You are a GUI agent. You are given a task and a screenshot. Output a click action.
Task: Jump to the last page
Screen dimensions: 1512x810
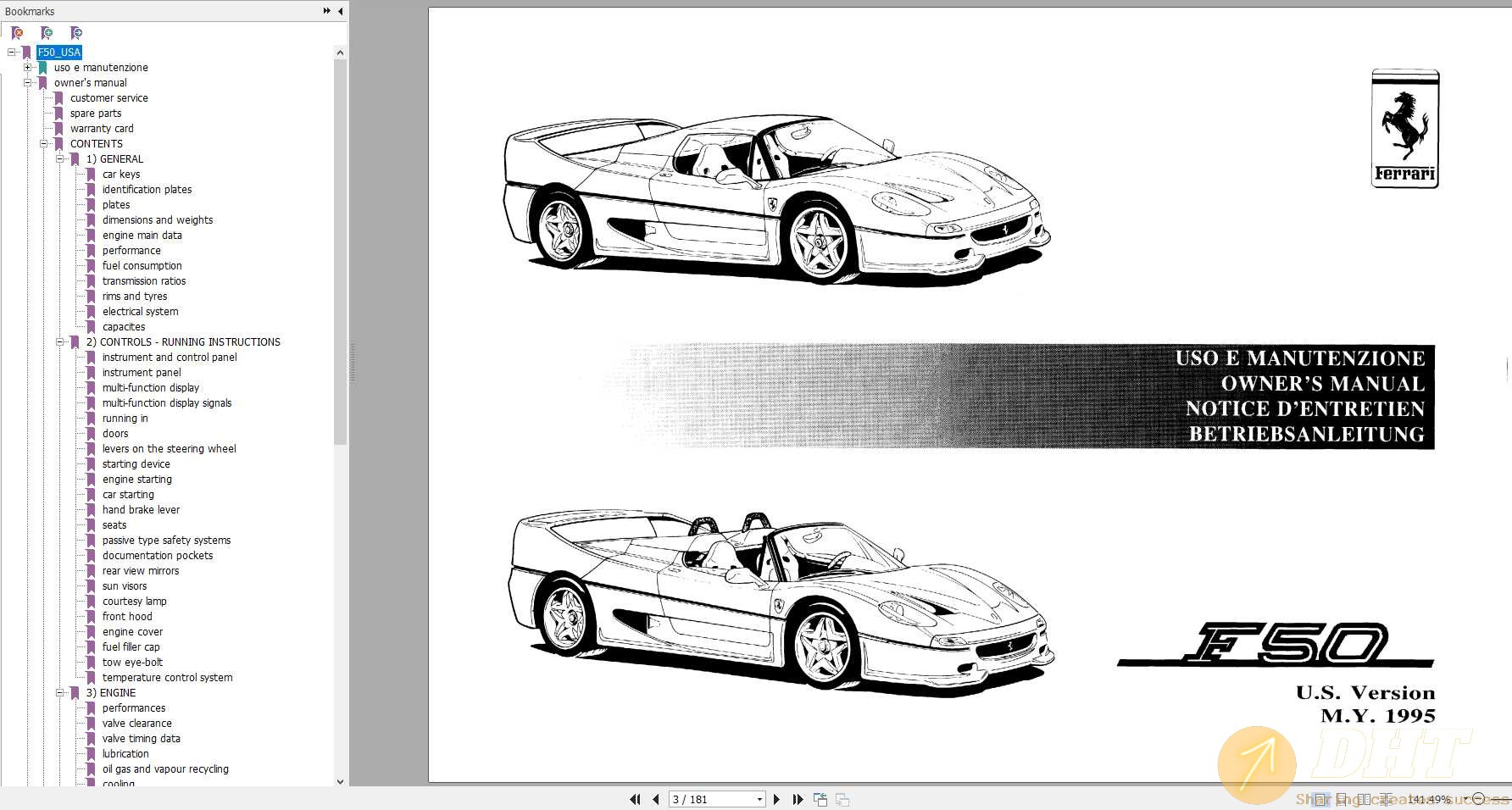[798, 799]
